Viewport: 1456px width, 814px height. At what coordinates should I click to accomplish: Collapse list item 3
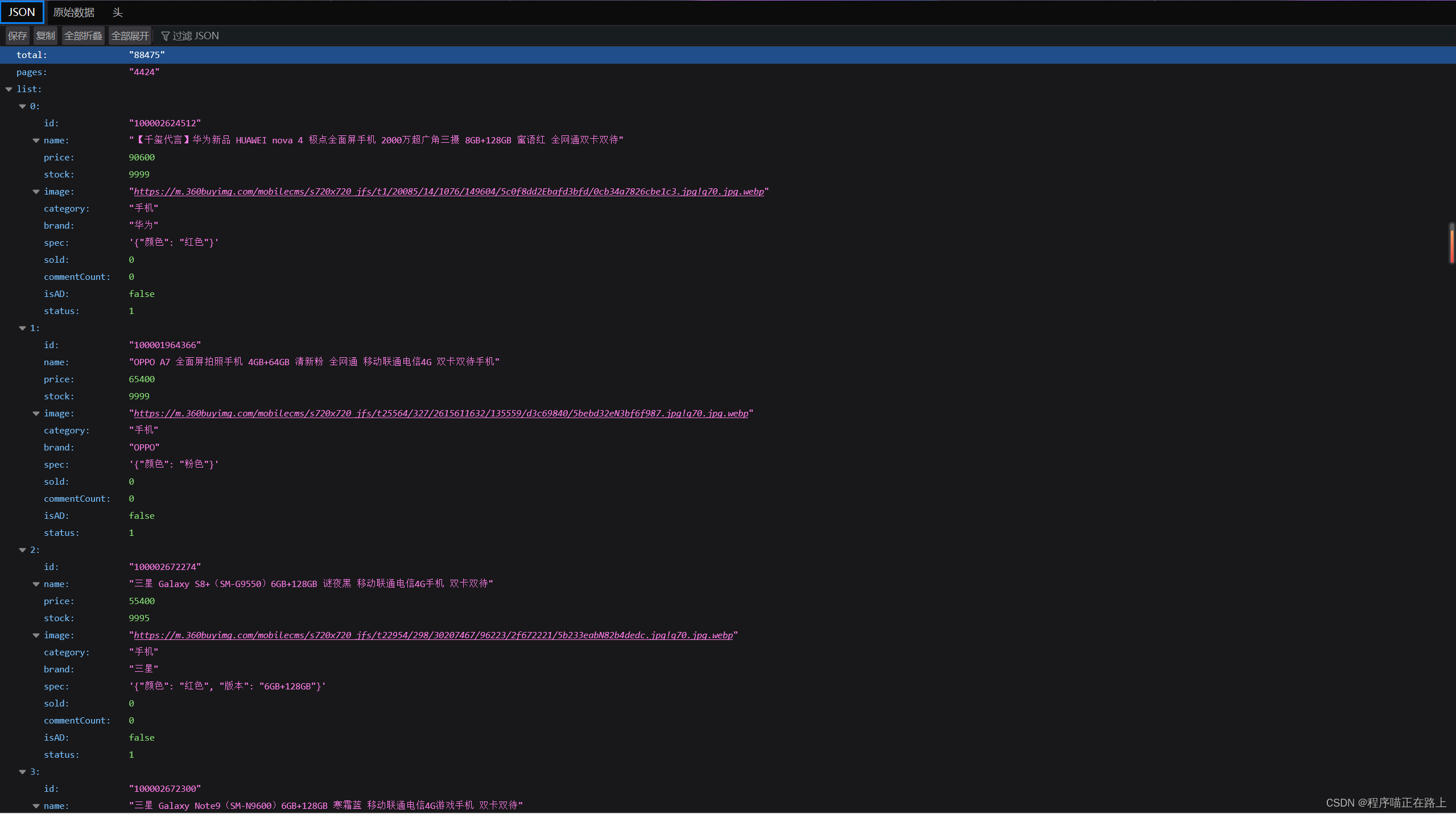pos(23,772)
